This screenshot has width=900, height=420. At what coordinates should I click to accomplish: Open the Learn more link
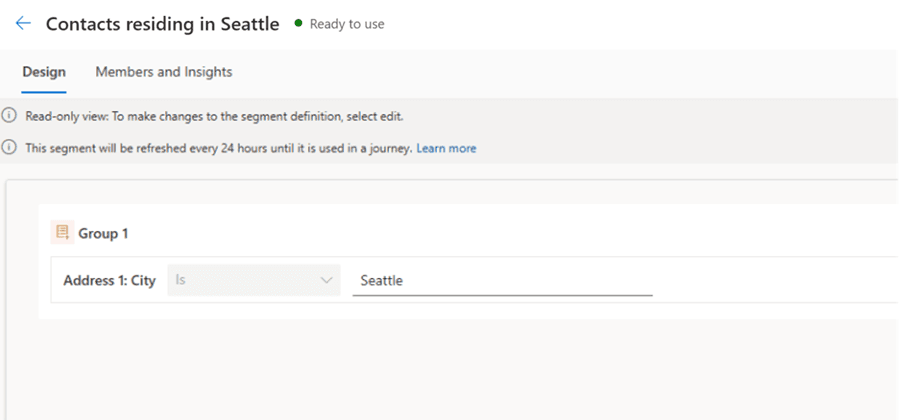(446, 148)
